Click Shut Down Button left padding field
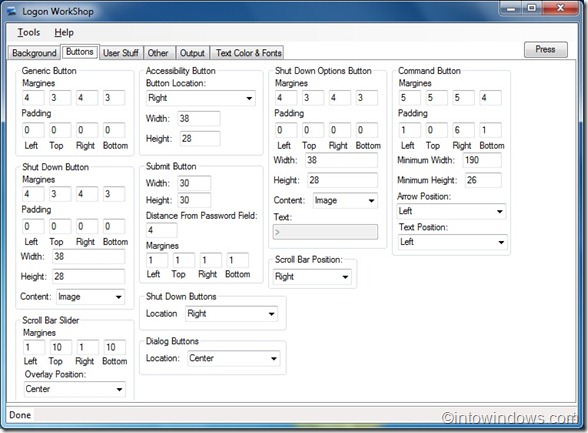Screen dimensions: 588x433 (x=33, y=226)
